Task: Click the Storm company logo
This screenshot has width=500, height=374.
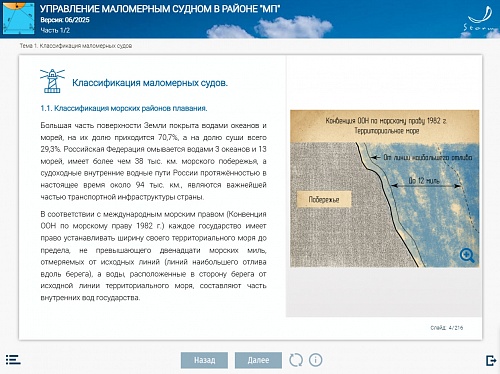Action: pyautogui.click(x=480, y=19)
